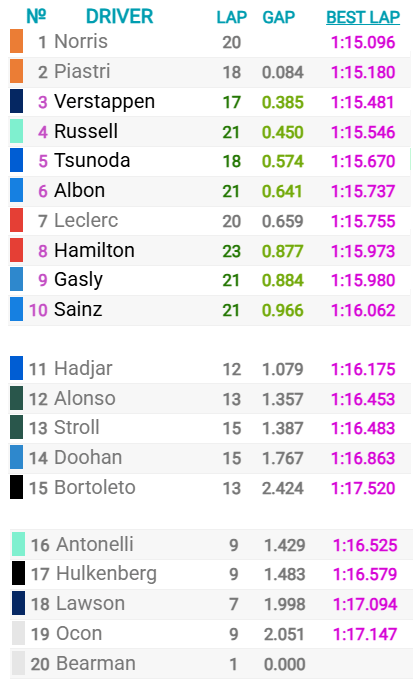Select the Bearman row at position 20
418x692 pixels.
pyautogui.click(x=211, y=663)
